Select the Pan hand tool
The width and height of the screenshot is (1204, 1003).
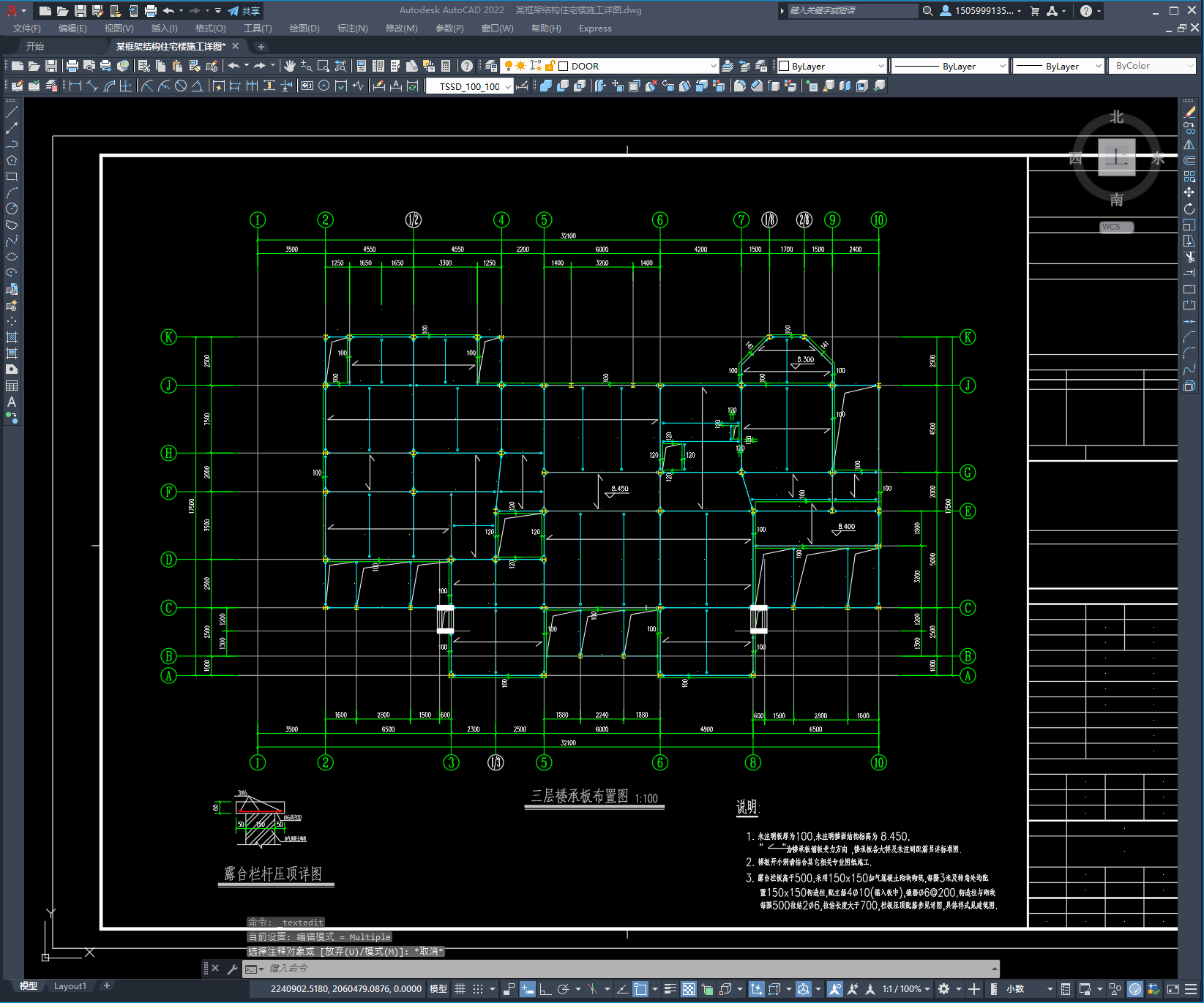point(290,66)
